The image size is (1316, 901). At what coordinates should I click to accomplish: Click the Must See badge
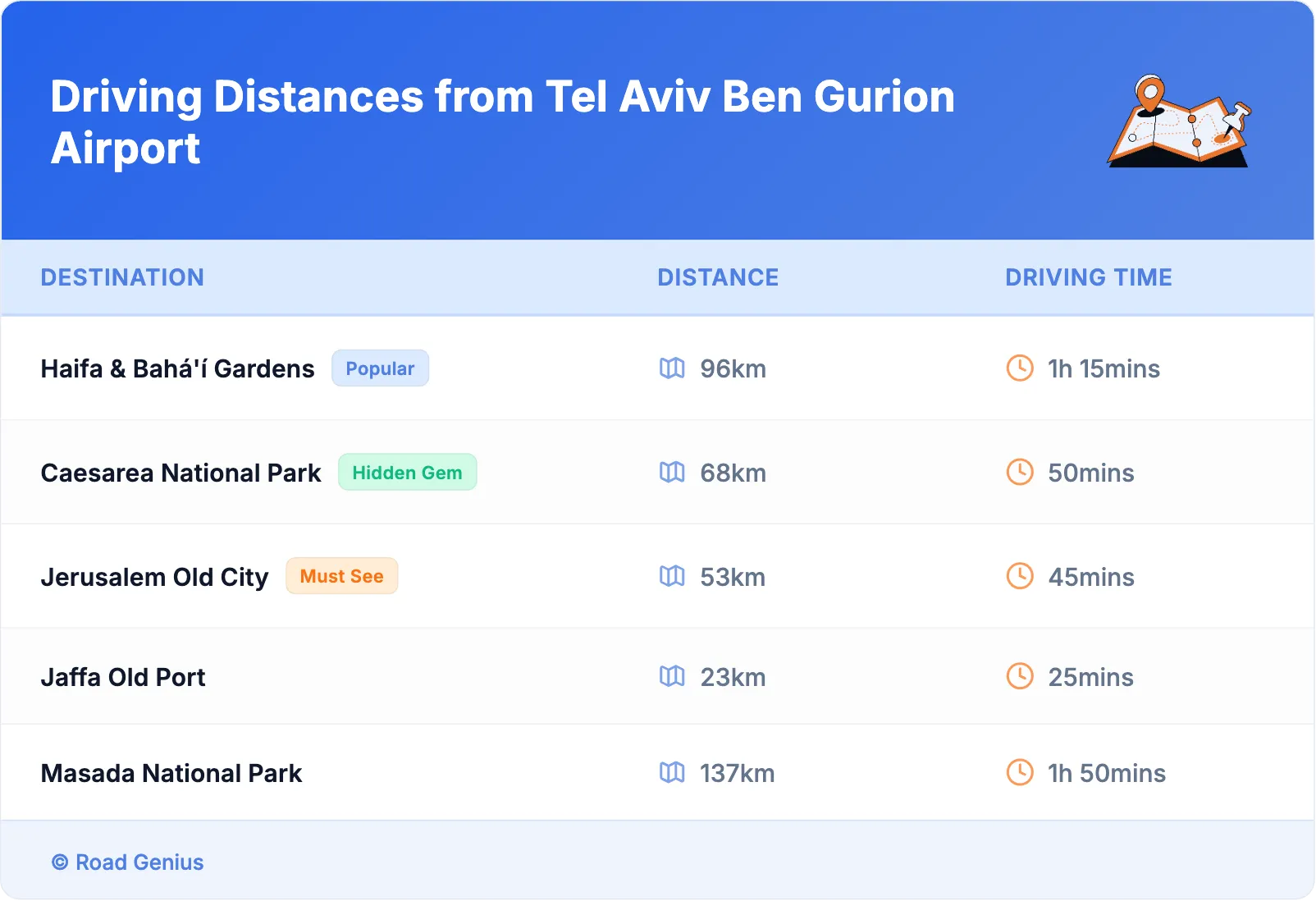341,576
